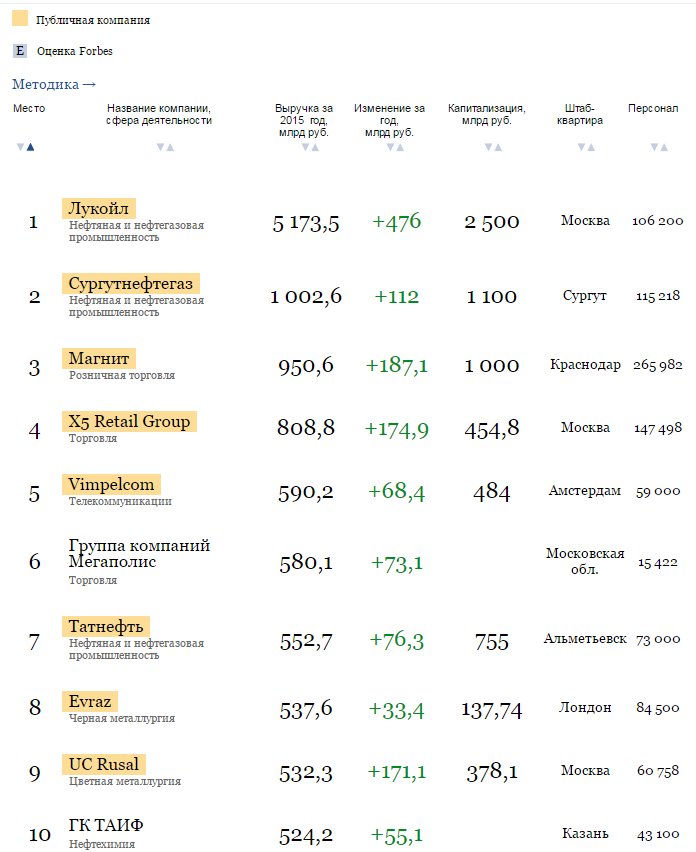
Task: Select the +171,1 change value
Action: click(x=397, y=772)
